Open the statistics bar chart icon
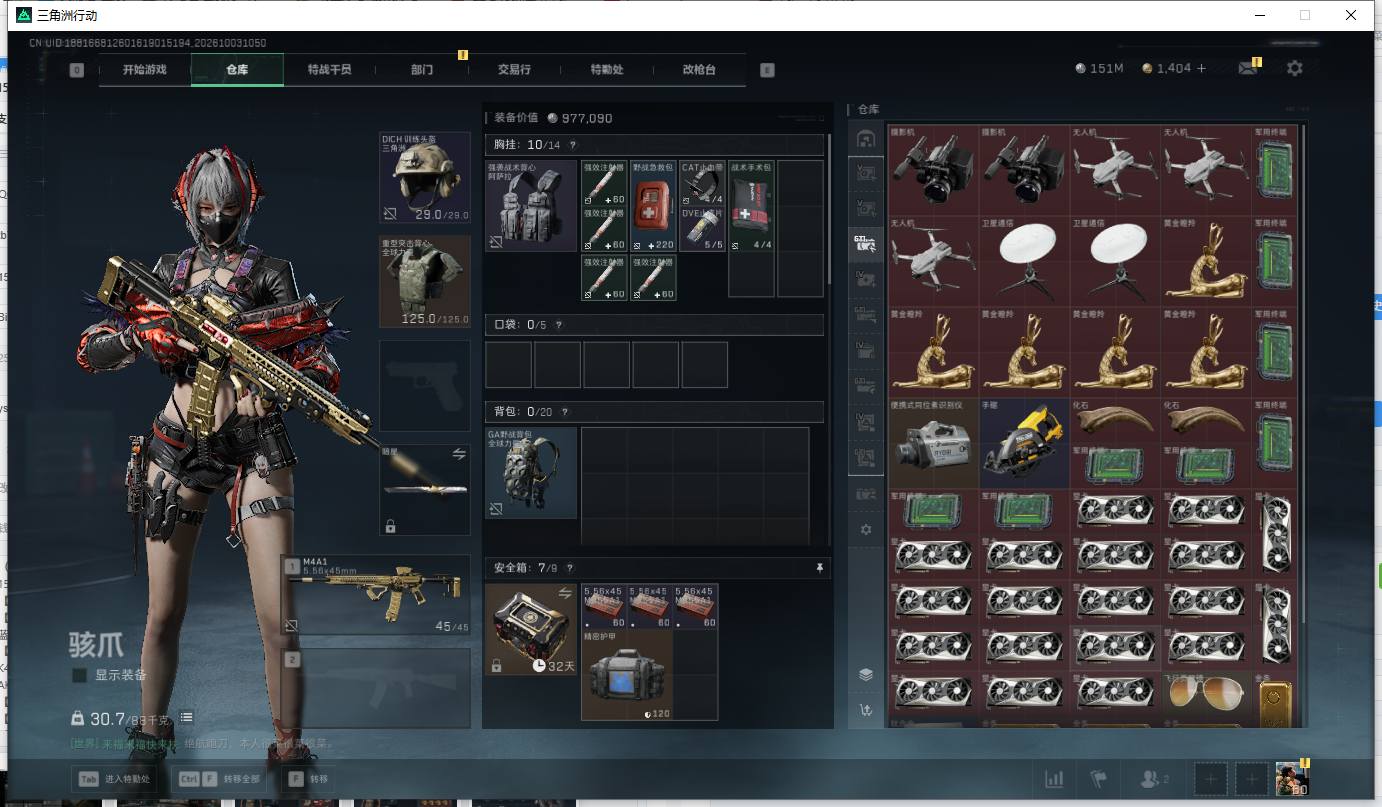 1054,779
